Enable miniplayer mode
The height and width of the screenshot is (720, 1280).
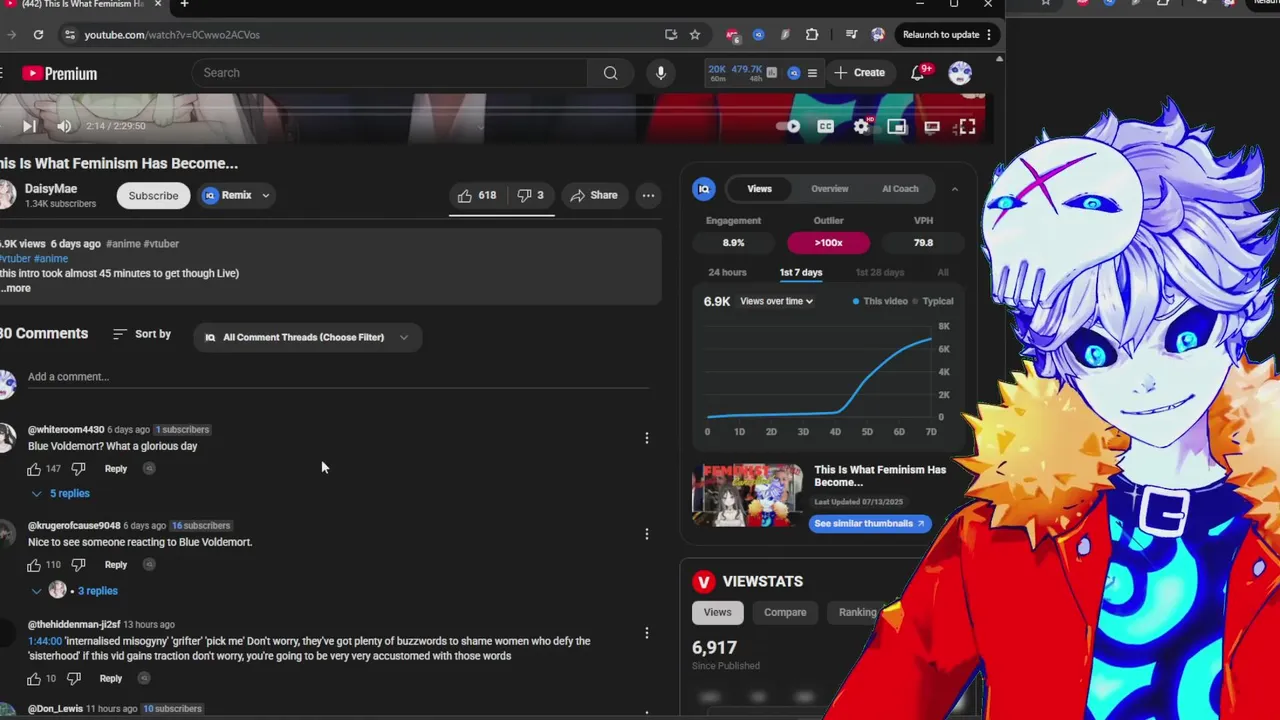pyautogui.click(x=897, y=126)
